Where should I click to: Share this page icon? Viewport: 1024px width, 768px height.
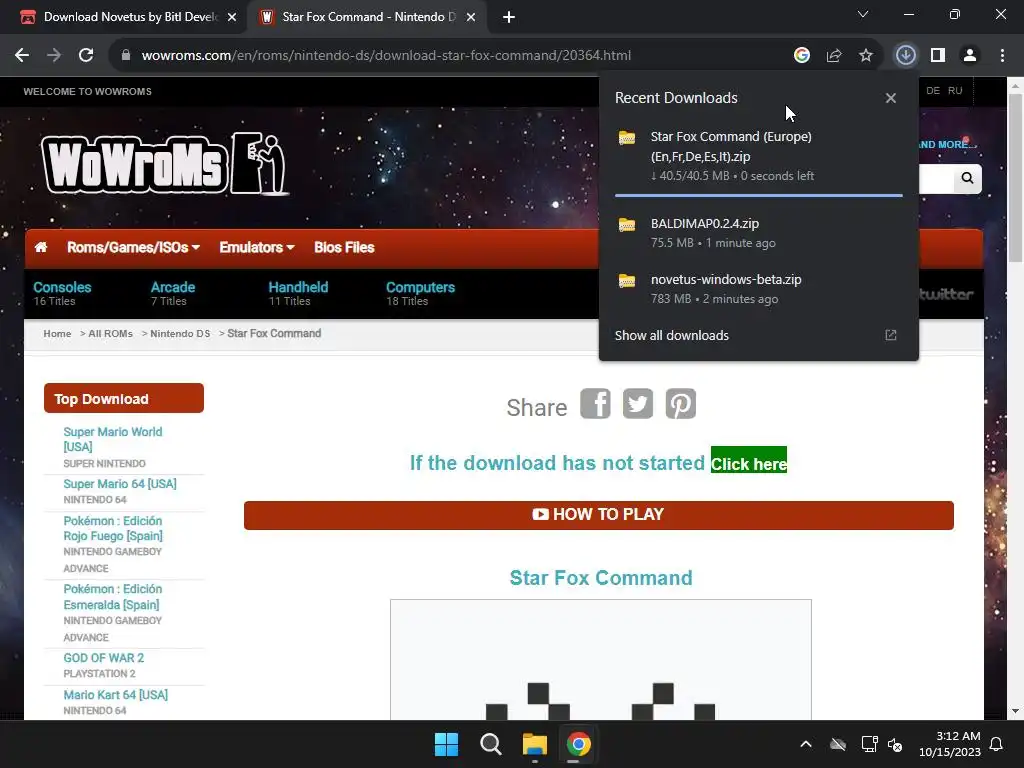click(834, 56)
